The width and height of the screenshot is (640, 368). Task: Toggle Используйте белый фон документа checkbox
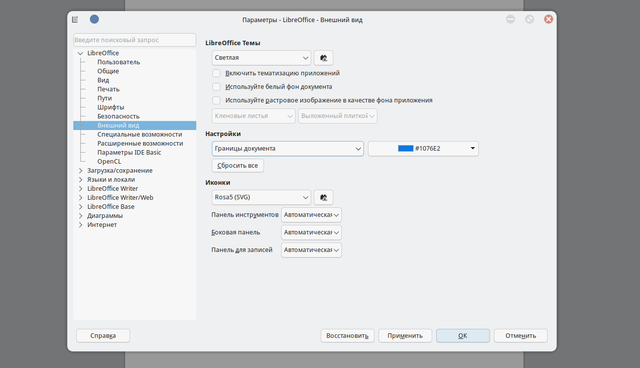[216, 86]
